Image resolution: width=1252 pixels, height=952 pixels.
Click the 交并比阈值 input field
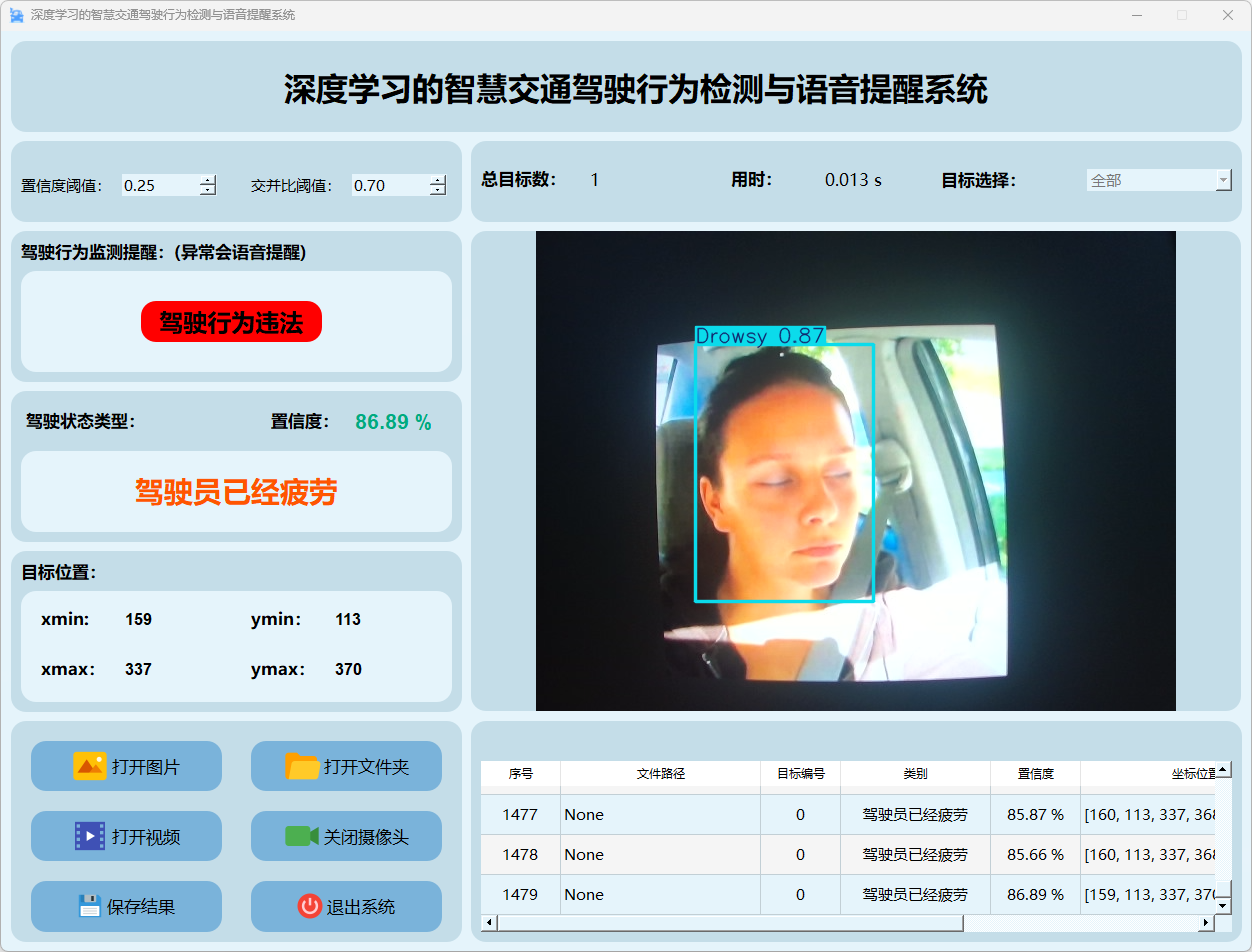(x=390, y=185)
